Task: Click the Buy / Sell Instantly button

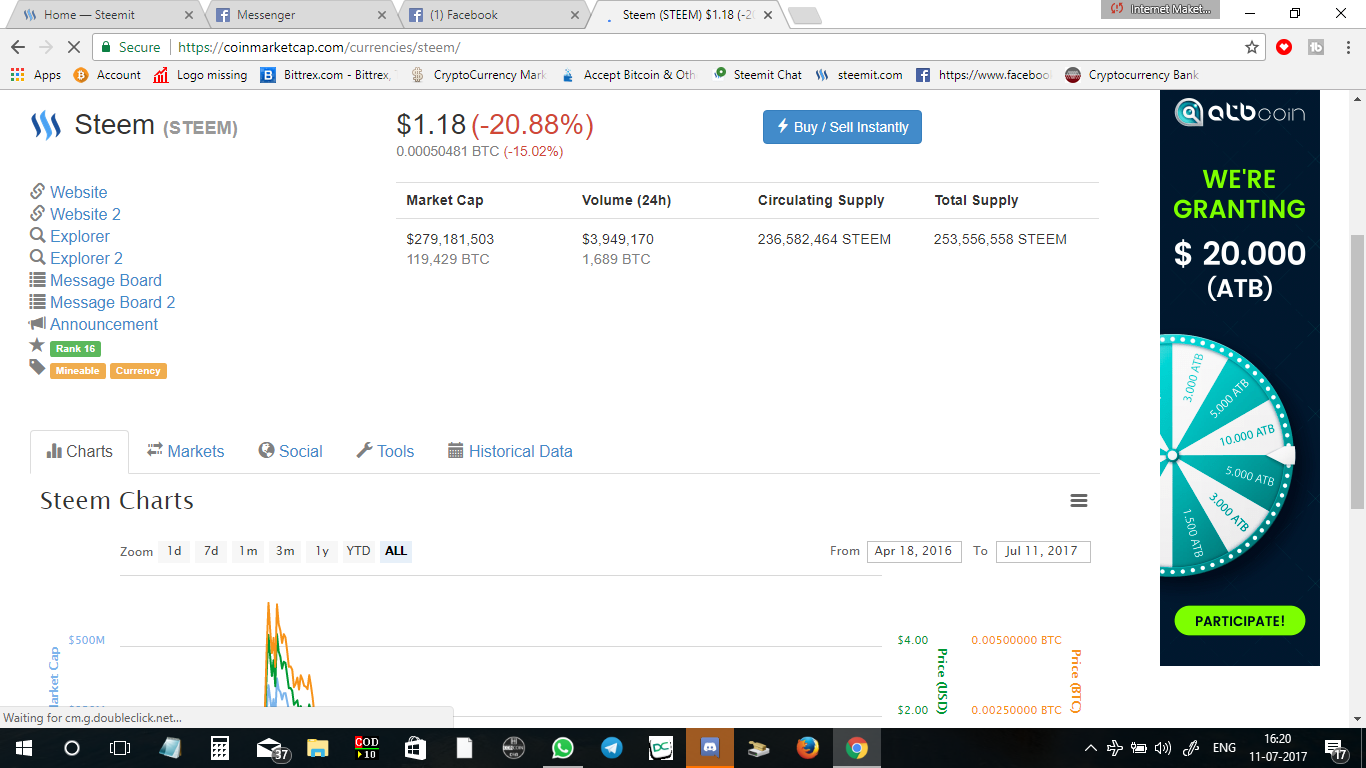Action: [842, 127]
